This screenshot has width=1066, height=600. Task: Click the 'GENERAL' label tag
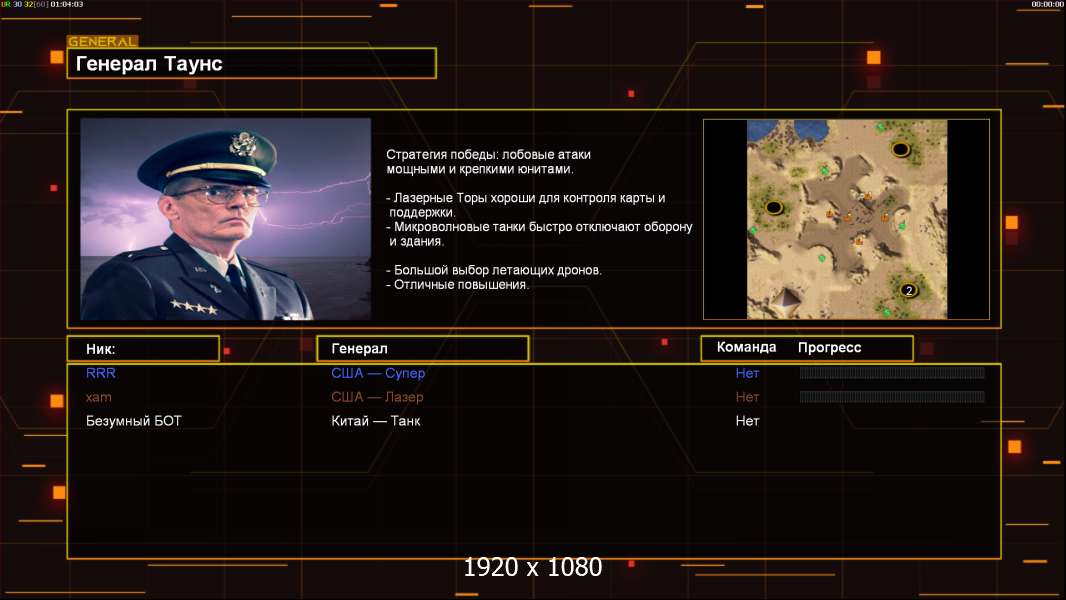pyautogui.click(x=103, y=41)
